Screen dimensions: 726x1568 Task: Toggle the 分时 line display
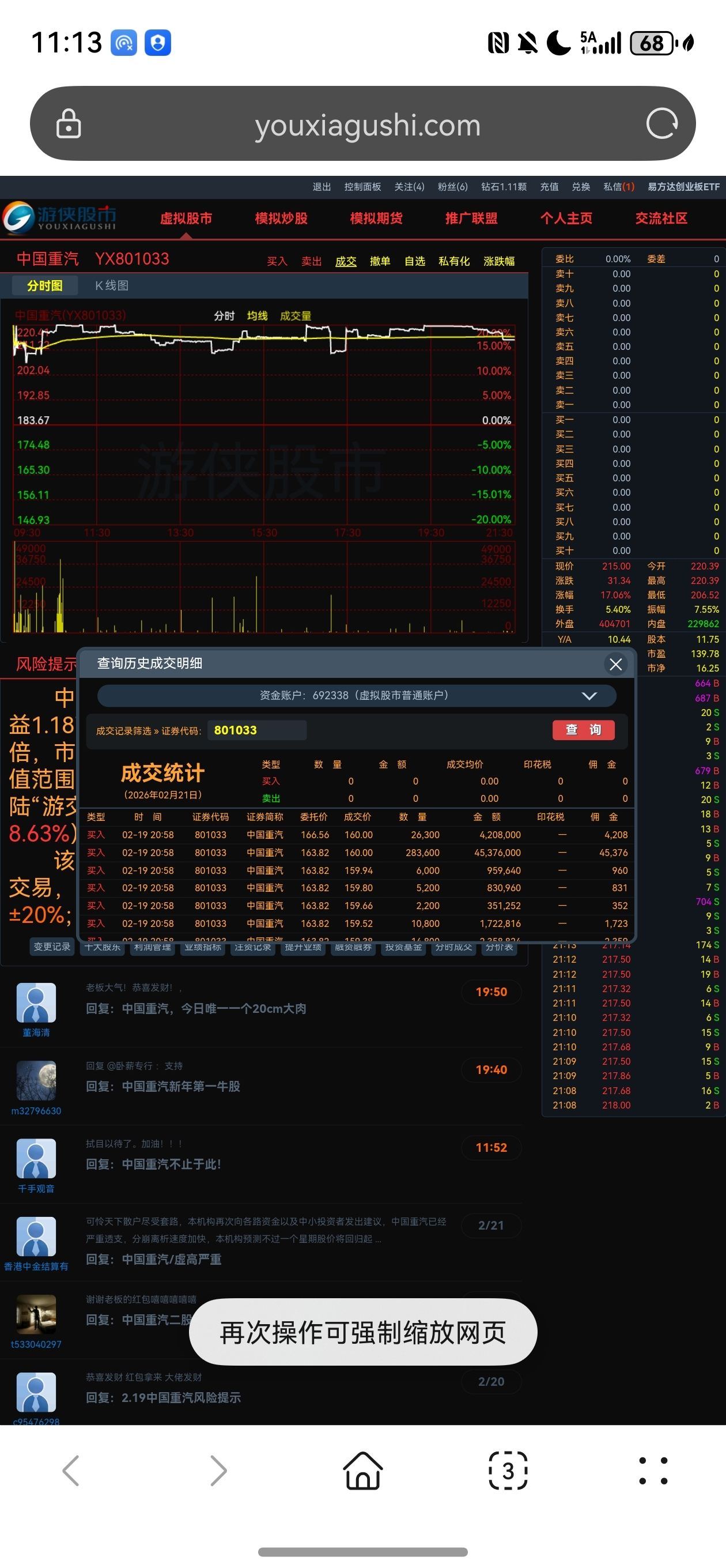click(x=224, y=316)
